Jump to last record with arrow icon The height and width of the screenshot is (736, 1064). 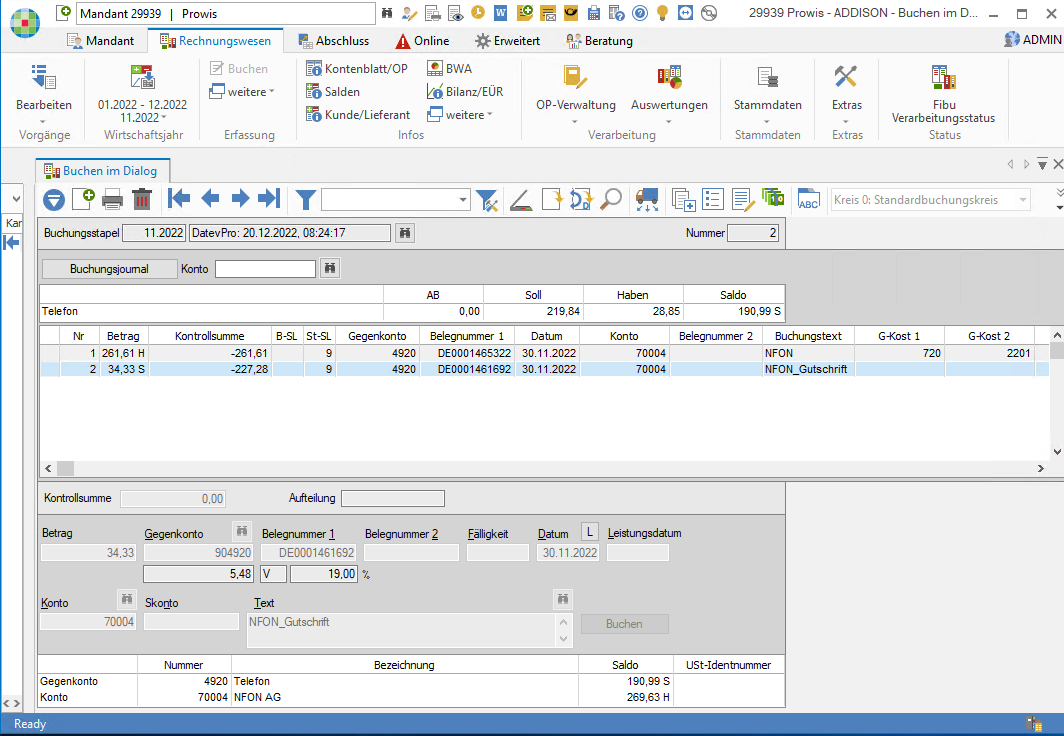tap(268, 199)
